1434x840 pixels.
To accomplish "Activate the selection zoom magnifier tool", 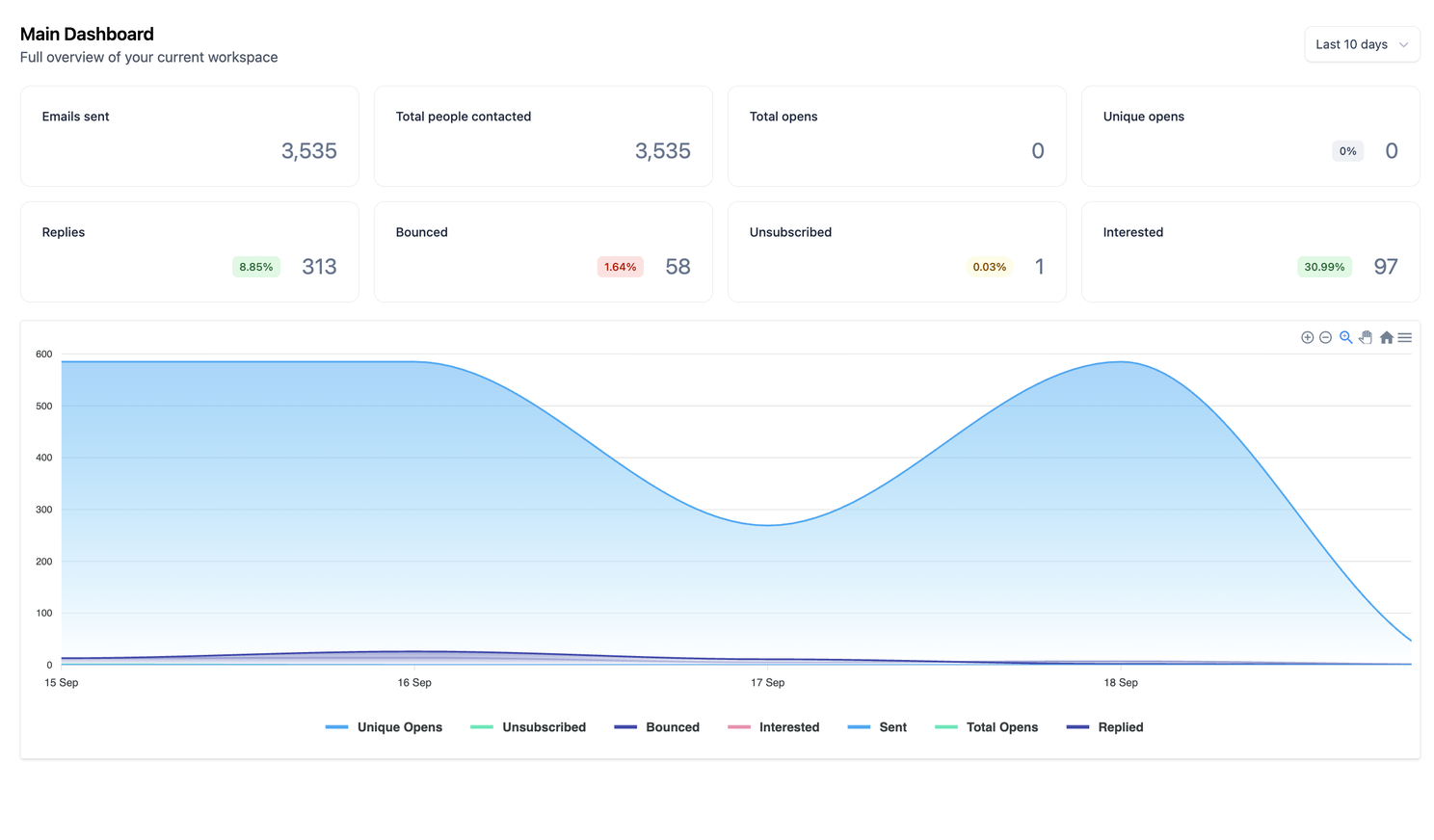I will point(1345,337).
